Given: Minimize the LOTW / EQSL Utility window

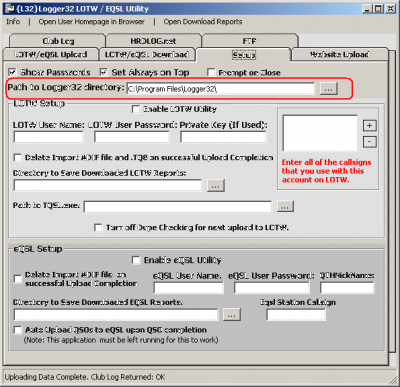Looking at the screenshot, I should coord(367,9).
